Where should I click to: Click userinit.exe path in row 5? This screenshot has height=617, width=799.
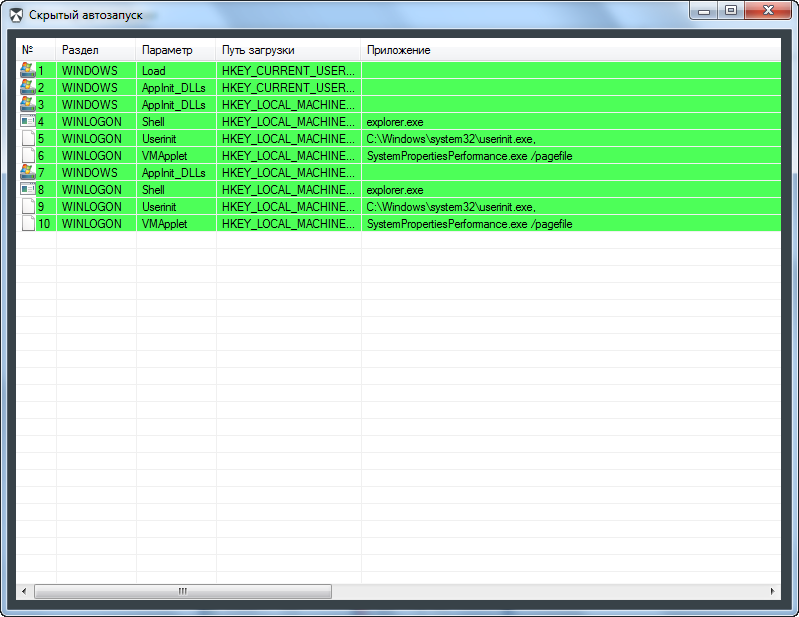451,139
